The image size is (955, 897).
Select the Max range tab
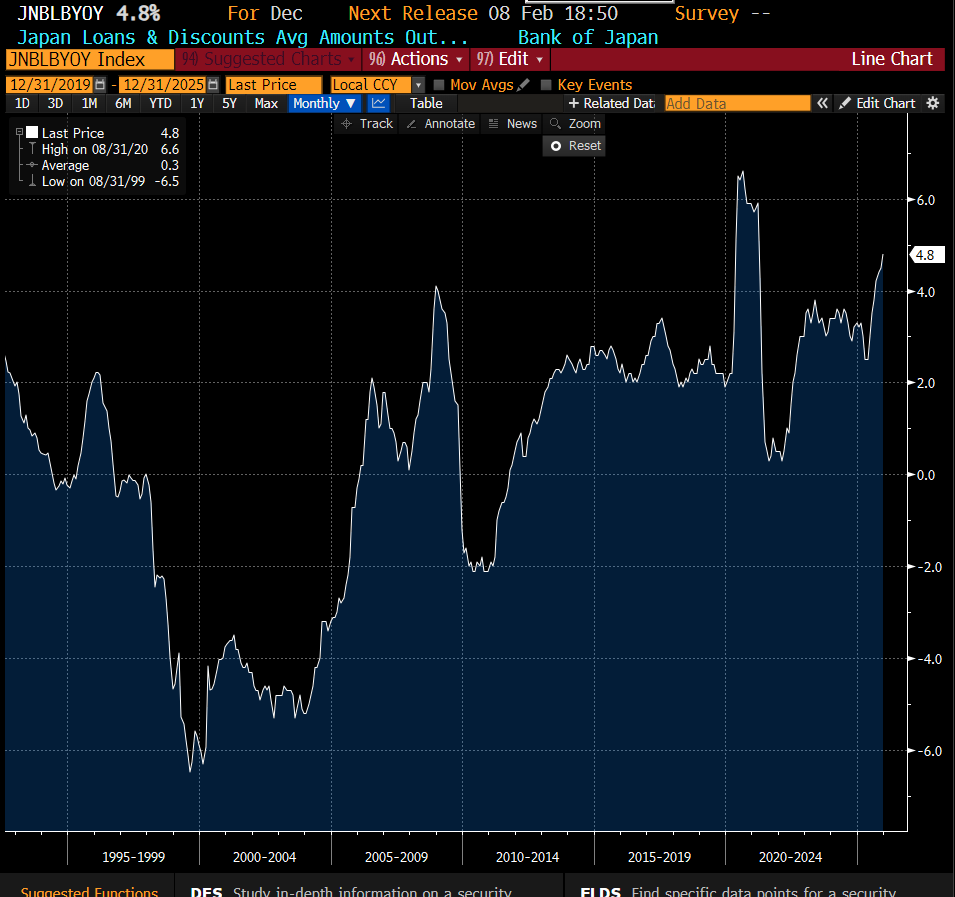(266, 104)
